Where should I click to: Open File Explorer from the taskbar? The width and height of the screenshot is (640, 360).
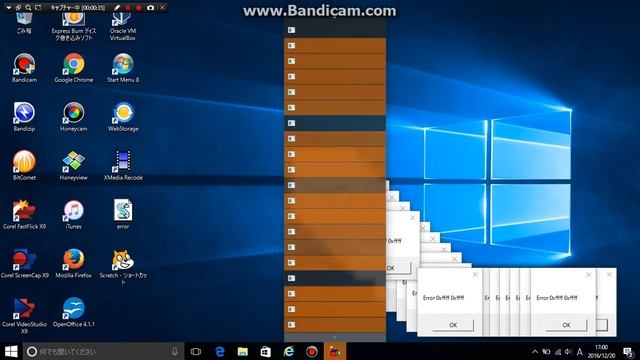click(243, 351)
